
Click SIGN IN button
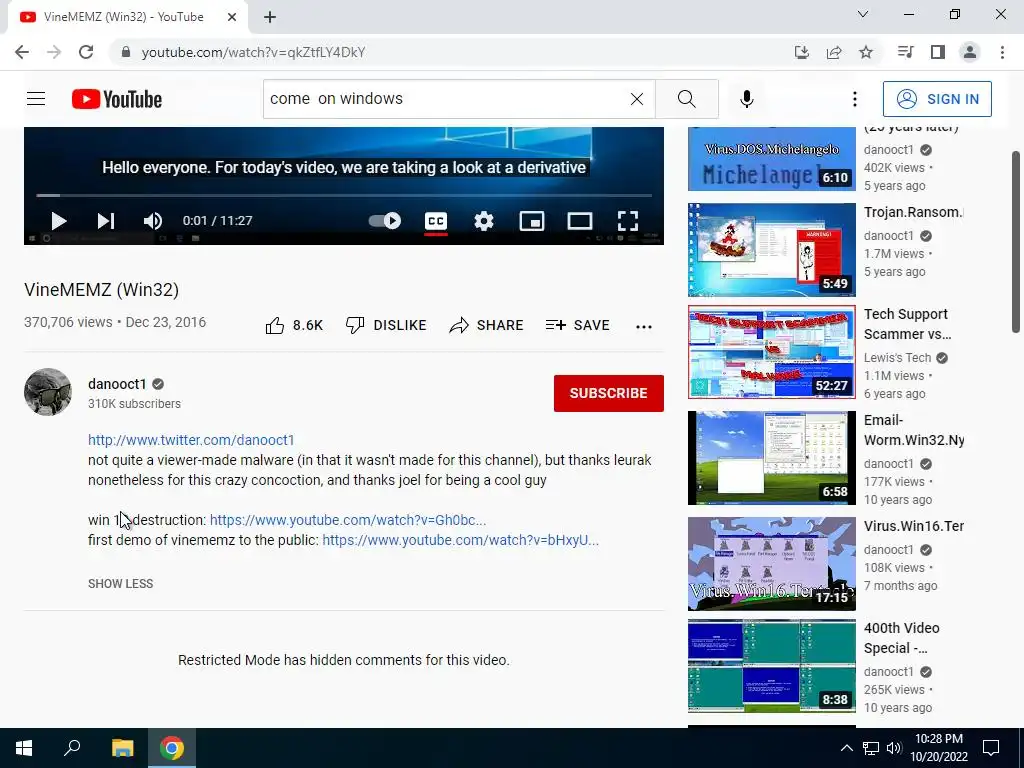(x=937, y=99)
